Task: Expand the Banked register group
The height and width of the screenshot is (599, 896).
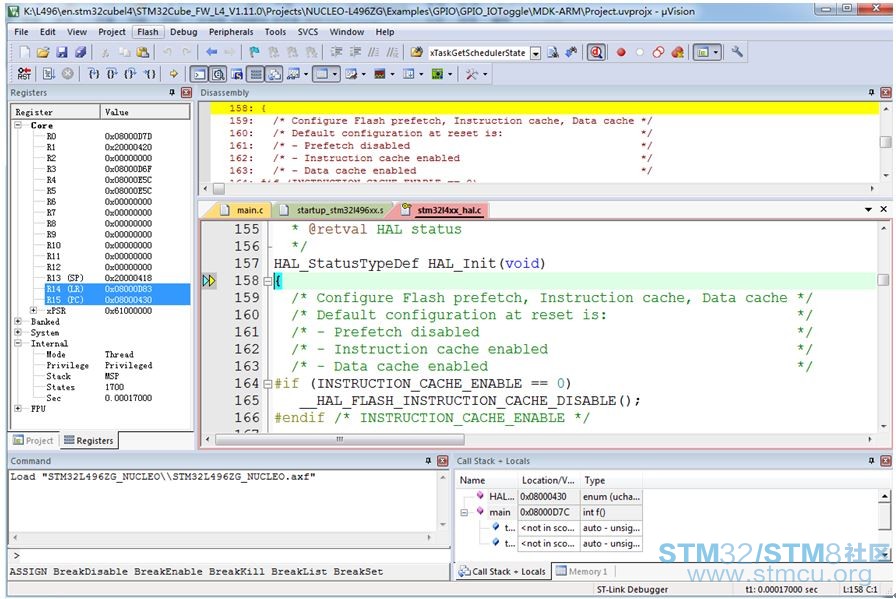Action: (18, 321)
